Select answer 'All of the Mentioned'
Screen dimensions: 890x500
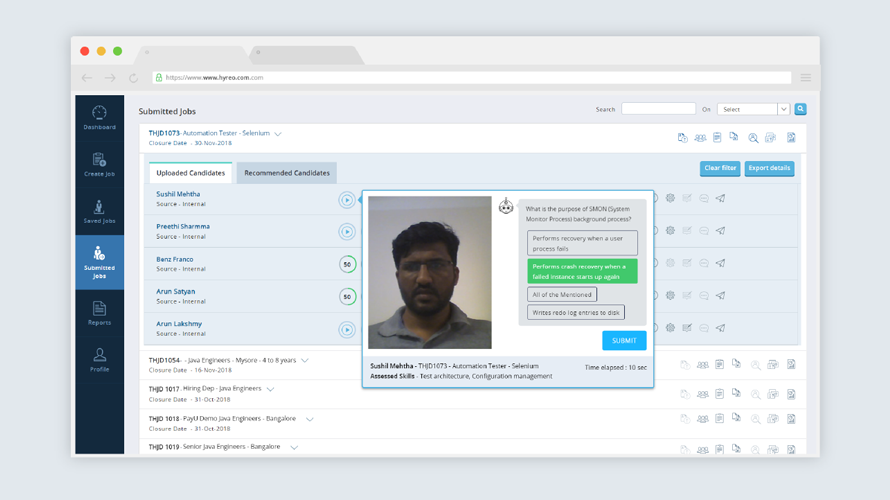(562, 294)
